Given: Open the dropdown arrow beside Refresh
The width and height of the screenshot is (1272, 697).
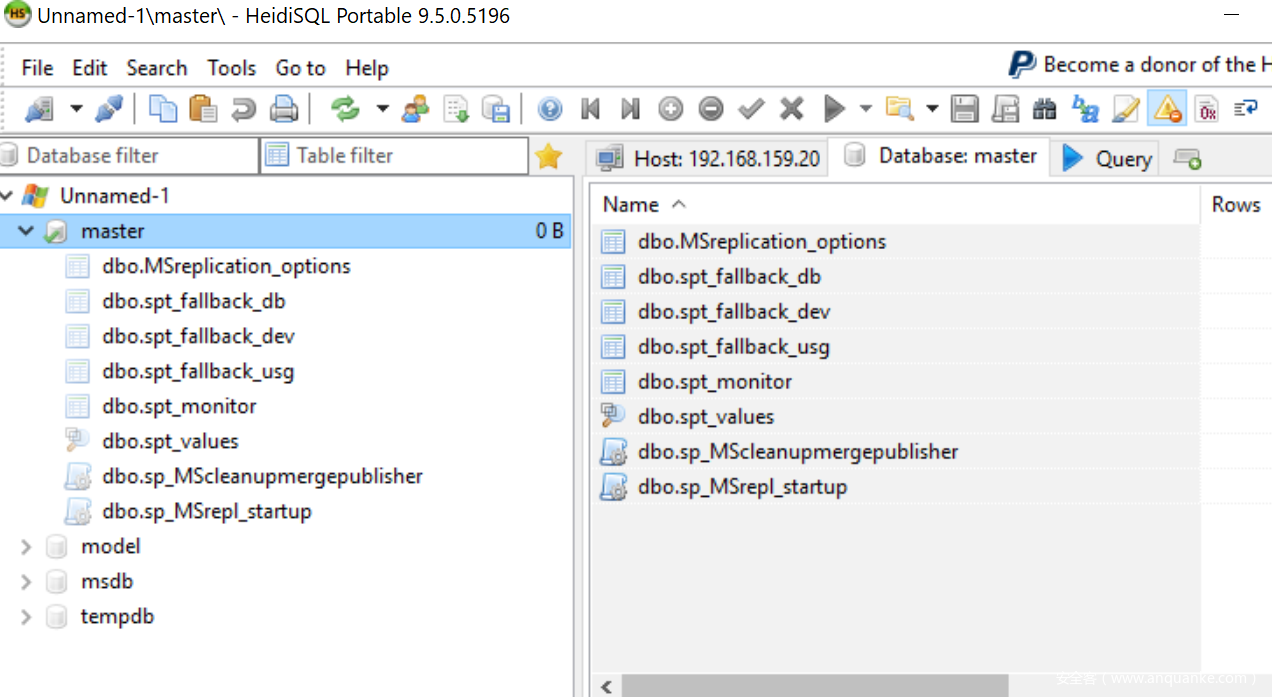Looking at the screenshot, I should pyautogui.click(x=381, y=108).
